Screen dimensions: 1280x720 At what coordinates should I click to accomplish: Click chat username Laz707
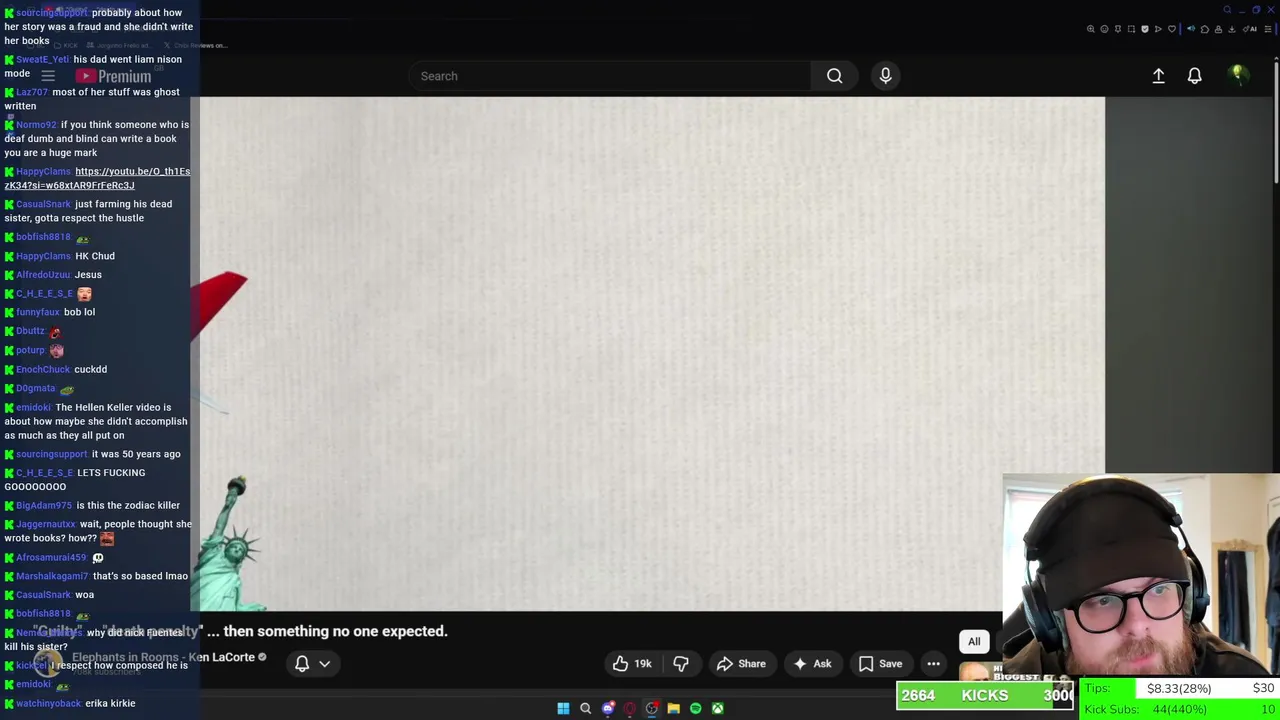(32, 92)
